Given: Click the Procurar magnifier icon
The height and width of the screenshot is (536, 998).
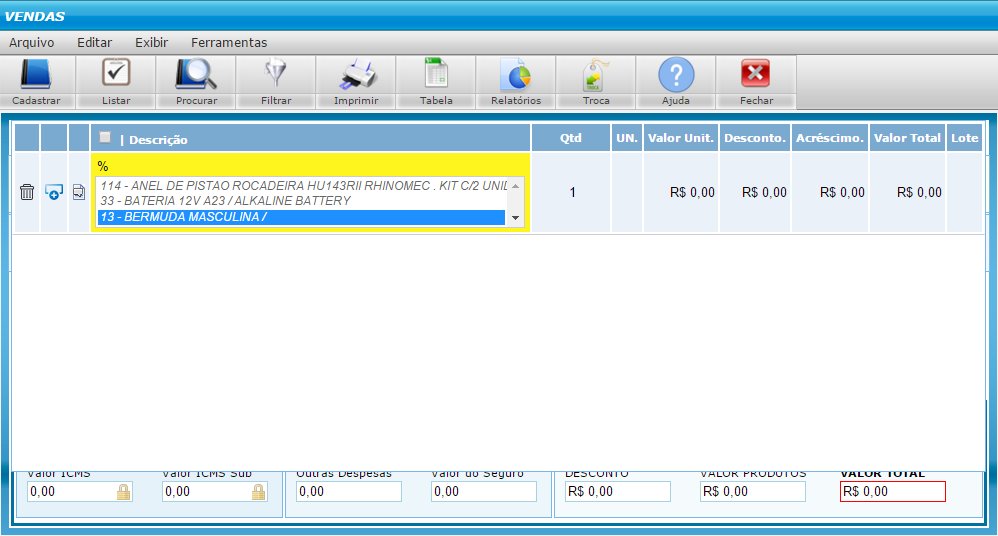Looking at the screenshot, I should tap(196, 76).
